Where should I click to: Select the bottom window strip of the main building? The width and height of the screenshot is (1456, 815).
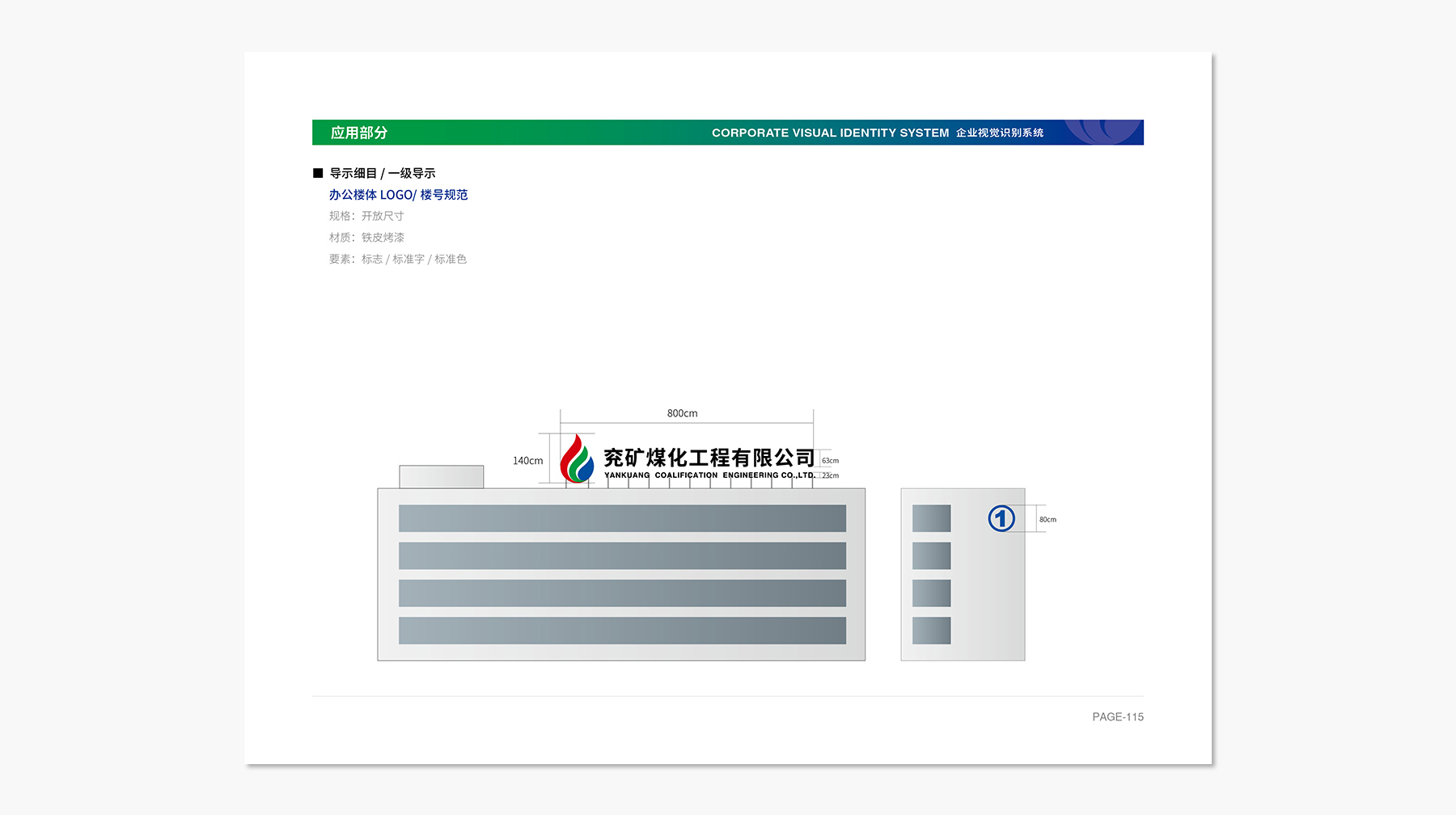622,631
